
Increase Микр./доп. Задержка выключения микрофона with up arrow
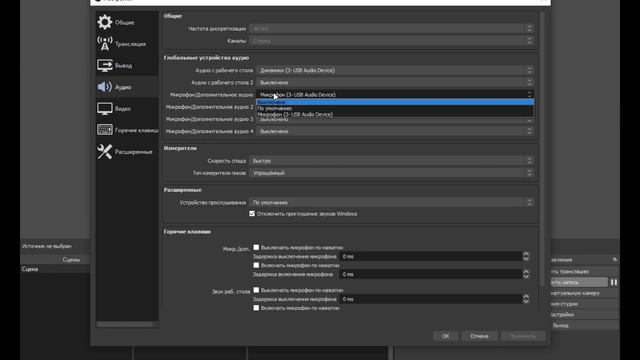point(526,254)
